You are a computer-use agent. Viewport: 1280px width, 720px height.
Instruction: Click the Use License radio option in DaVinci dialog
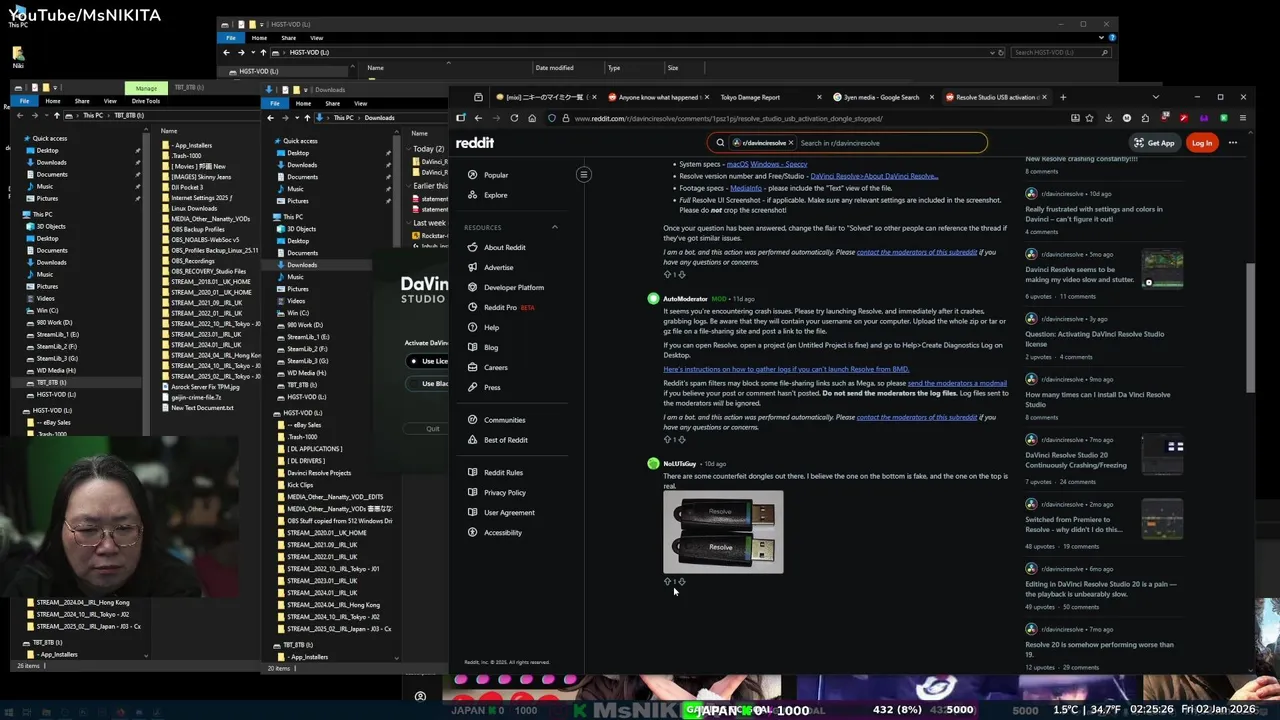[x=414, y=361]
